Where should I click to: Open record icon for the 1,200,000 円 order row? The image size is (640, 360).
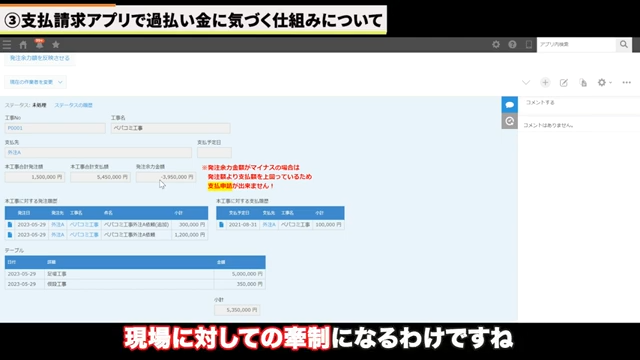pyautogui.click(x=10, y=235)
